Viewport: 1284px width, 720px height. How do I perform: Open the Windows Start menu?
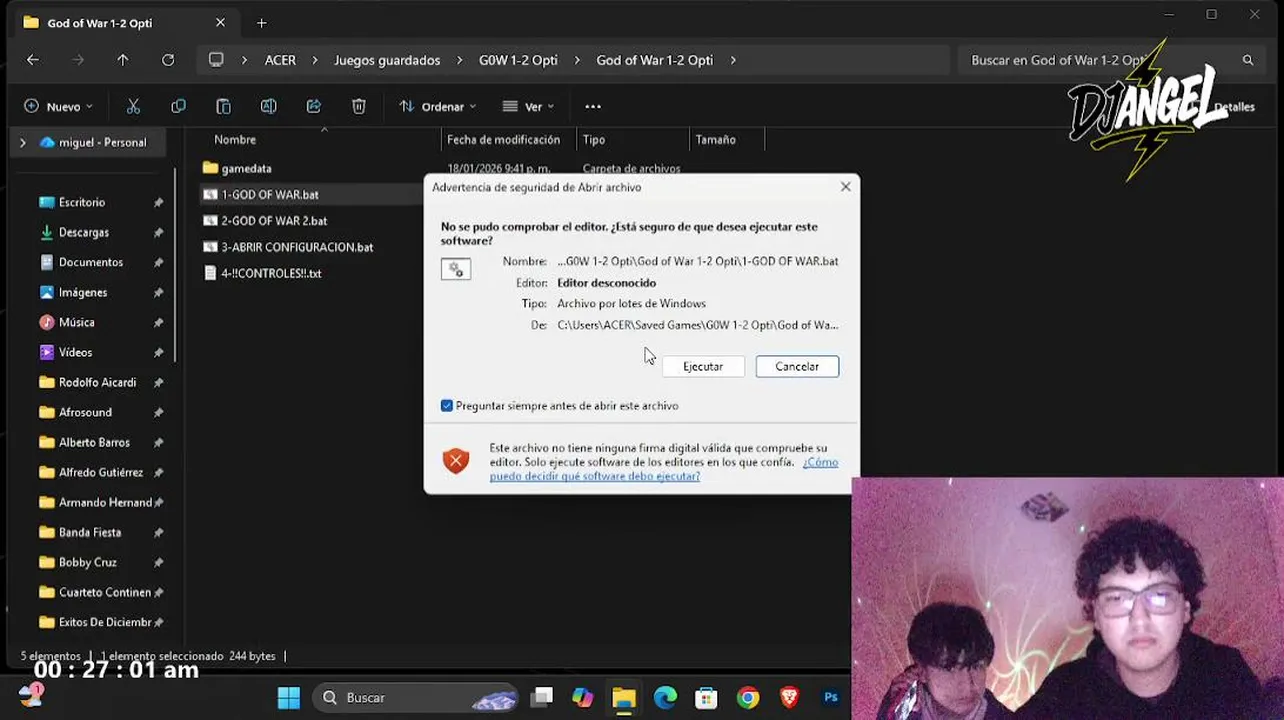(288, 698)
